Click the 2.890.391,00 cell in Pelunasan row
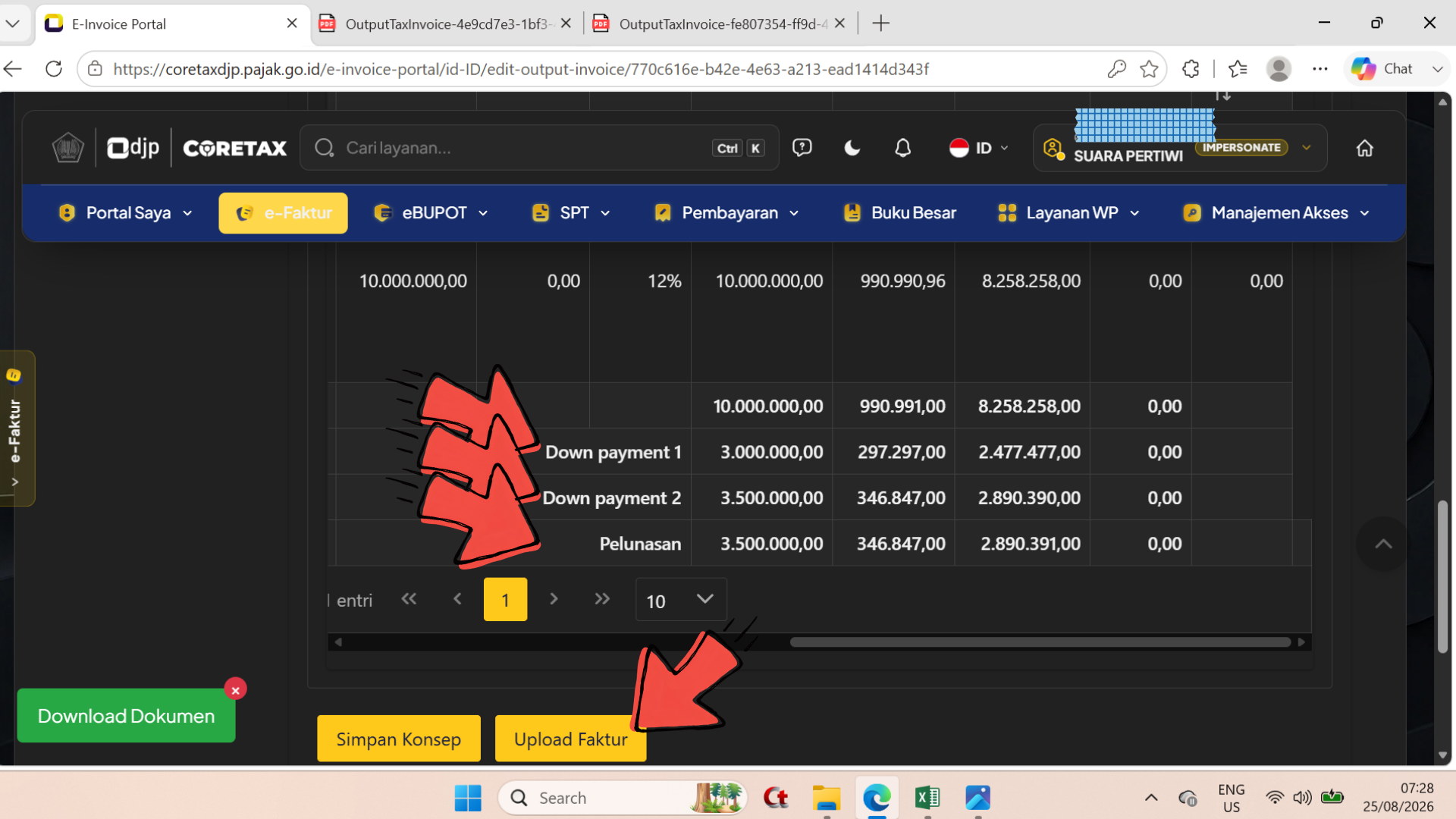 [1030, 544]
